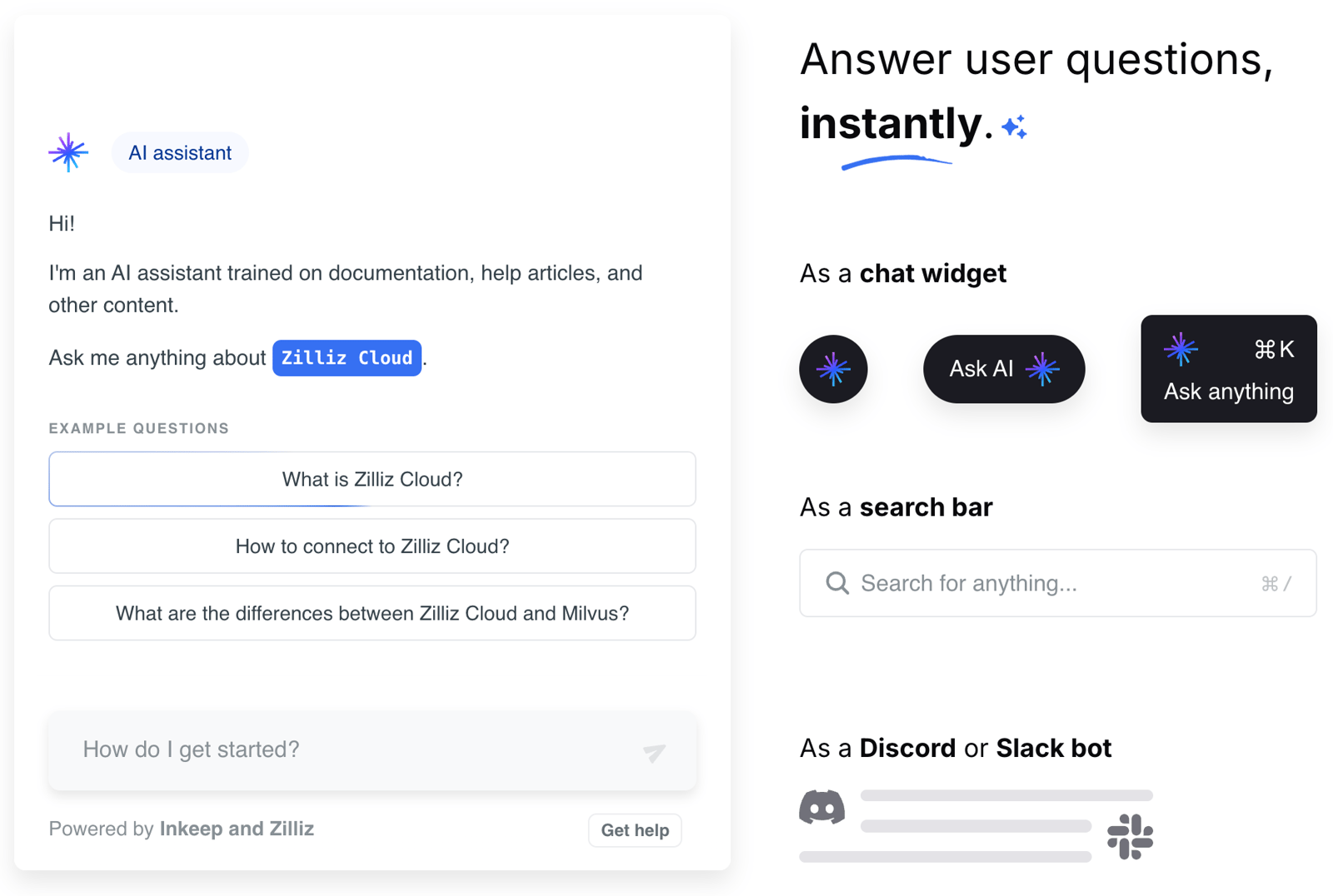
Task: Click the ⌘ / shortcut hint in search bar
Action: click(1276, 584)
